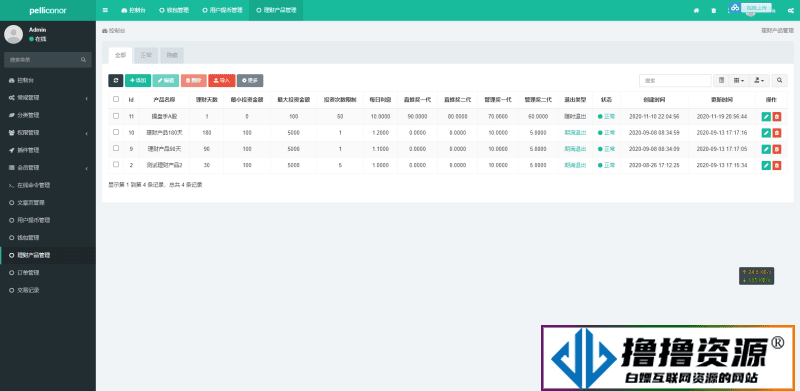Screen dimensions: 800x391
Task: Click the red 导入 button
Action: click(221, 80)
